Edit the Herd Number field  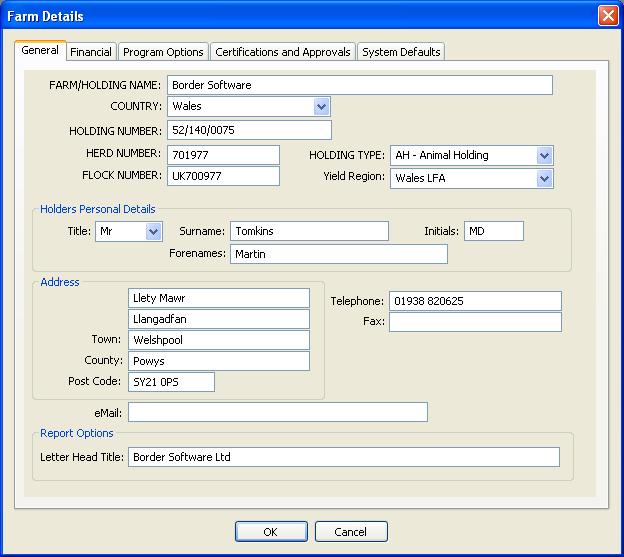[223, 155]
